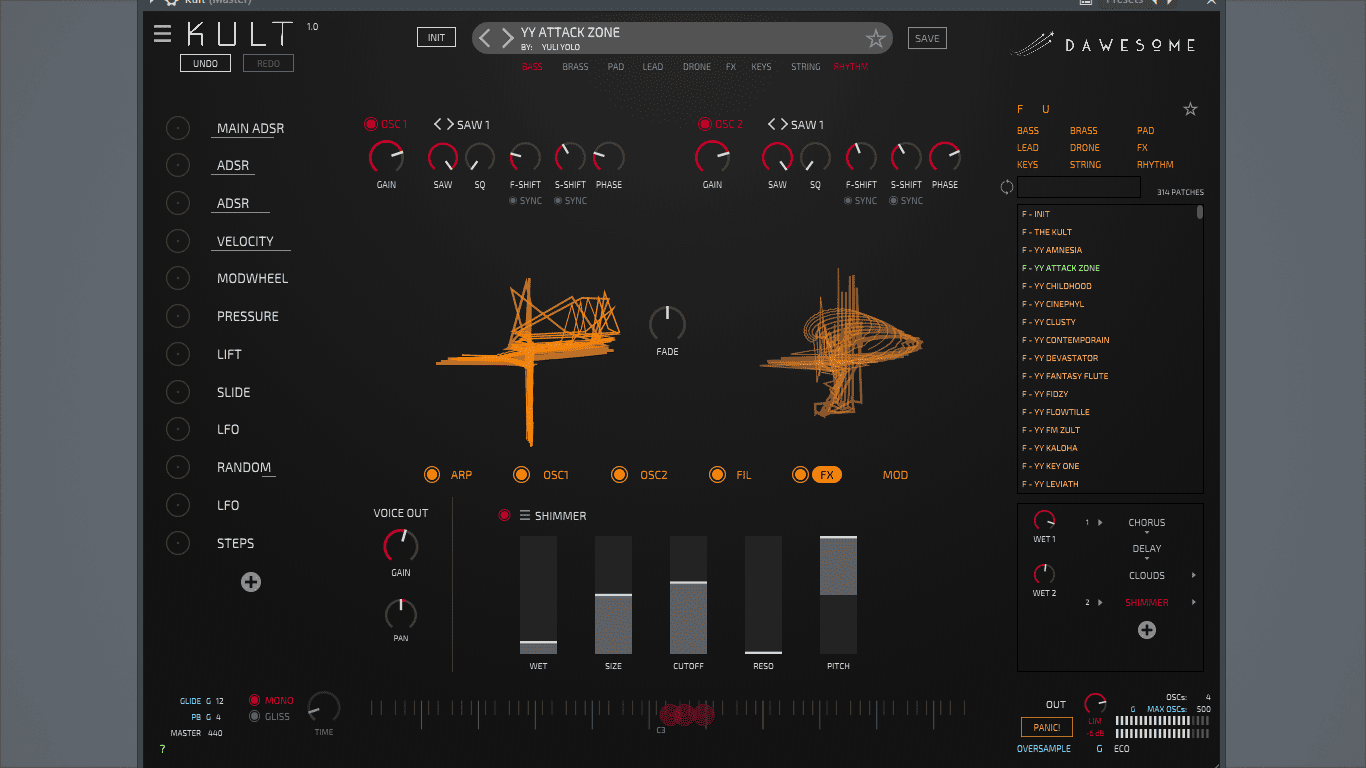Click the WET 2 knob

click(1044, 575)
